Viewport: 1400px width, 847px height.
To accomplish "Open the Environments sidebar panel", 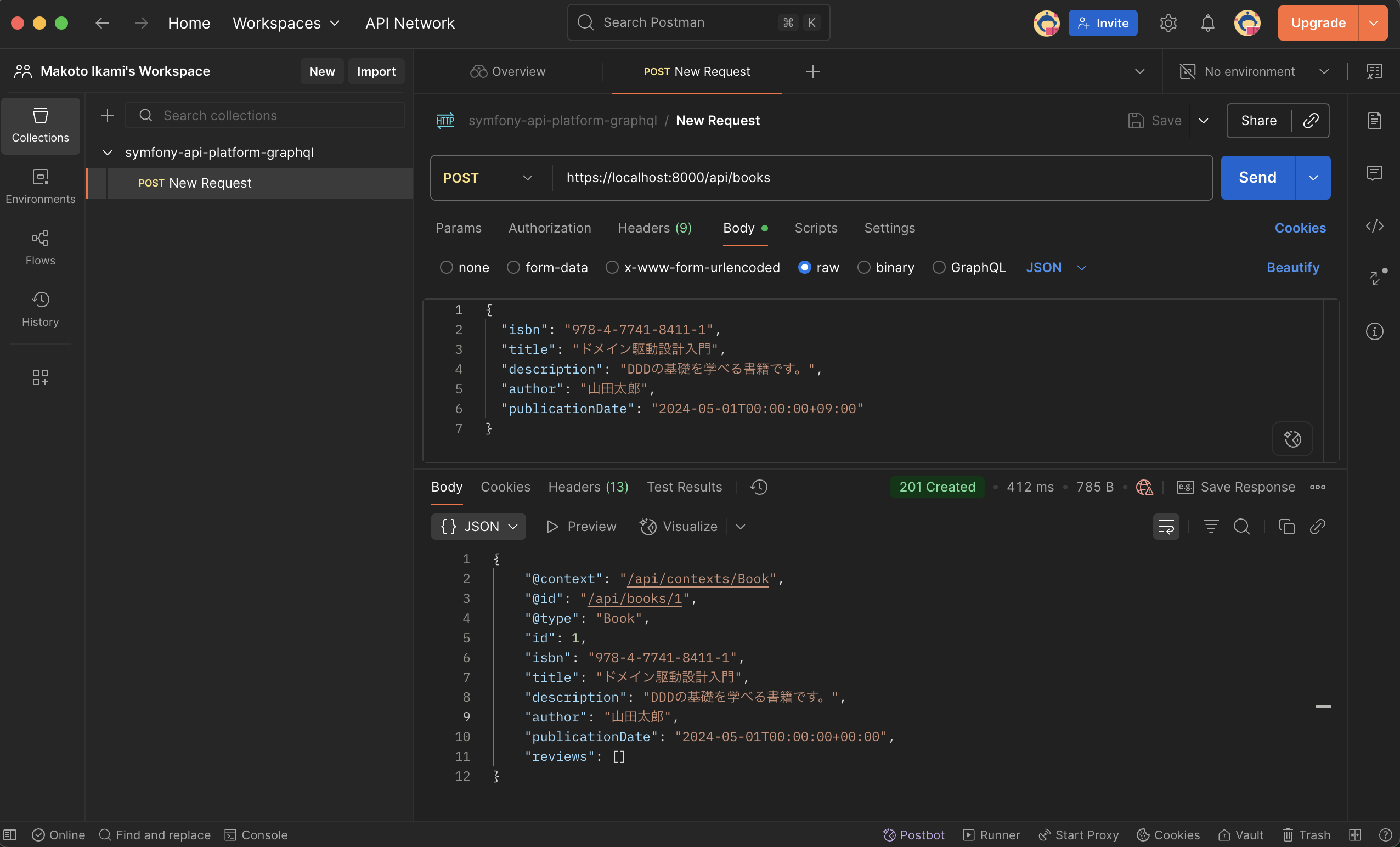I will (41, 187).
